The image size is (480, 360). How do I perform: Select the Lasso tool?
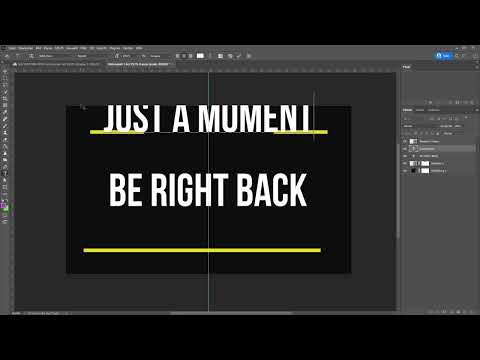pyautogui.click(x=5, y=84)
